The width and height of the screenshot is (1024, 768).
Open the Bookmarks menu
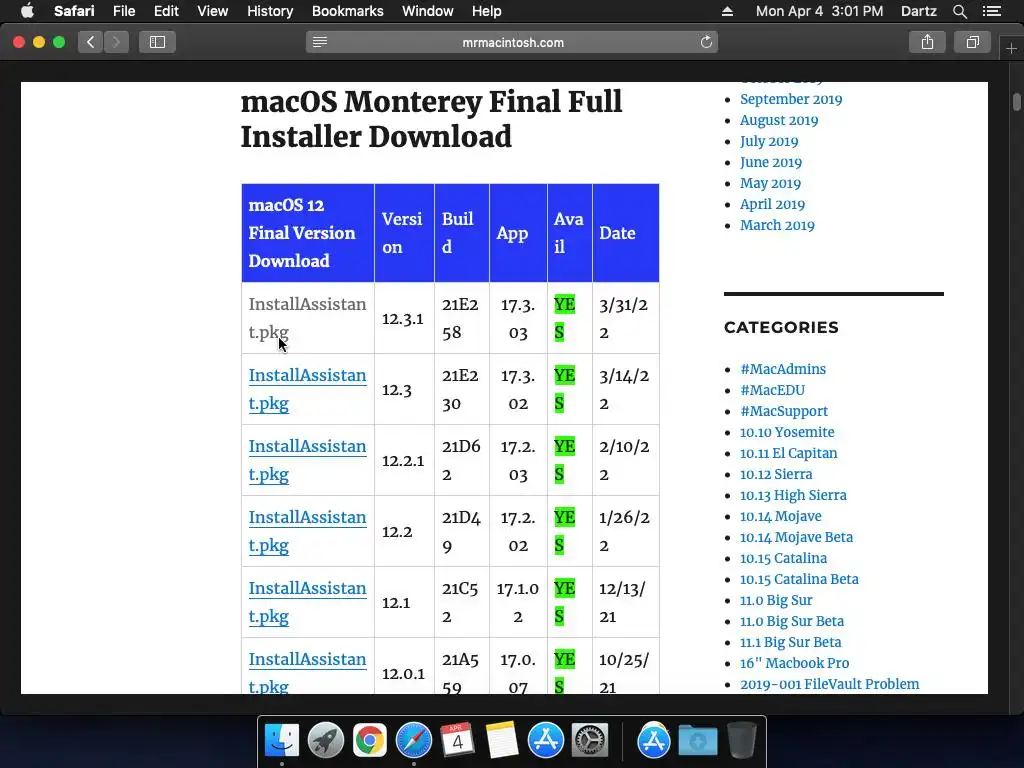pos(347,11)
